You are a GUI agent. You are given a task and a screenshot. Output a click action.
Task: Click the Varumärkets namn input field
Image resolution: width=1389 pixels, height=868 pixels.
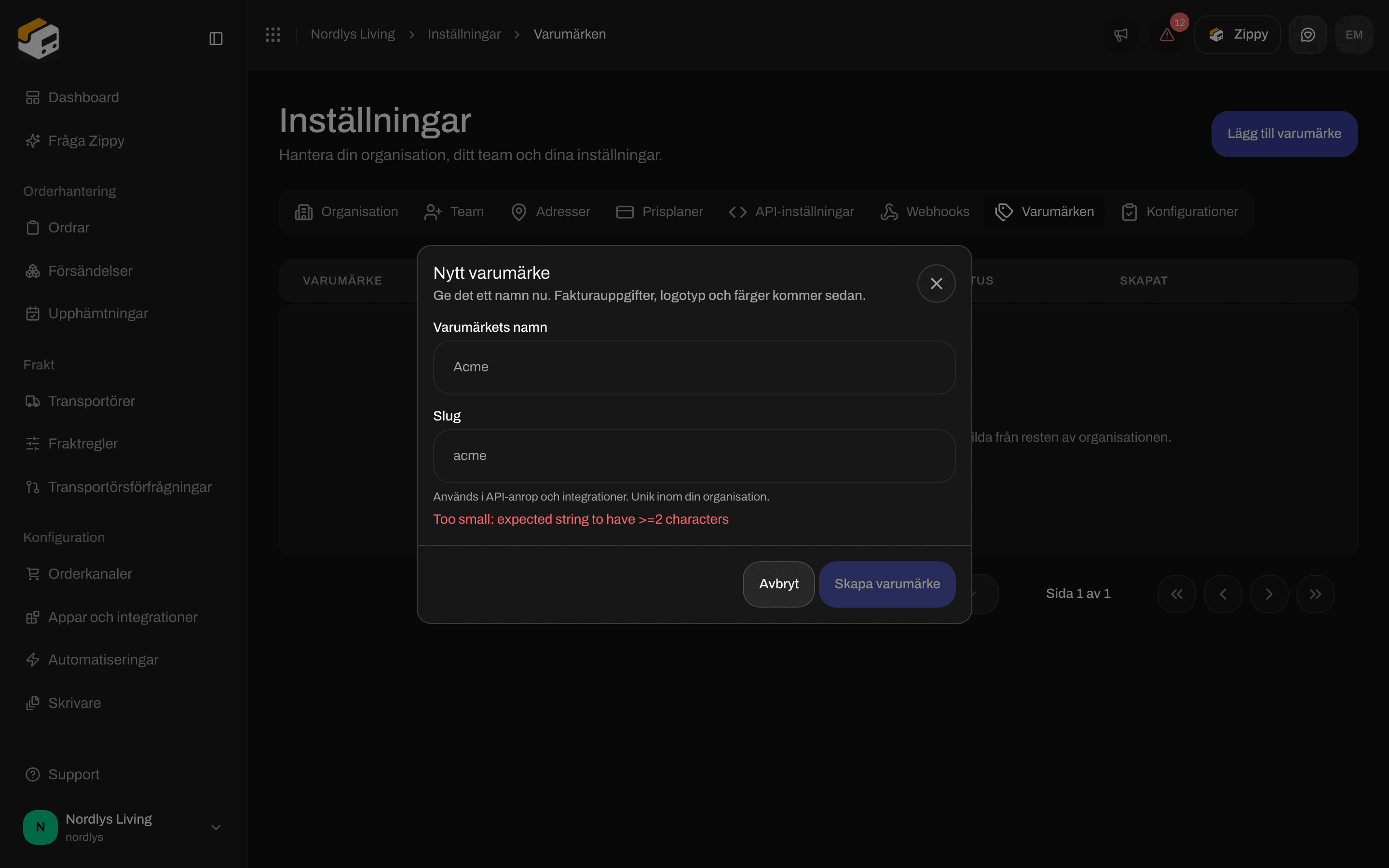tap(694, 367)
